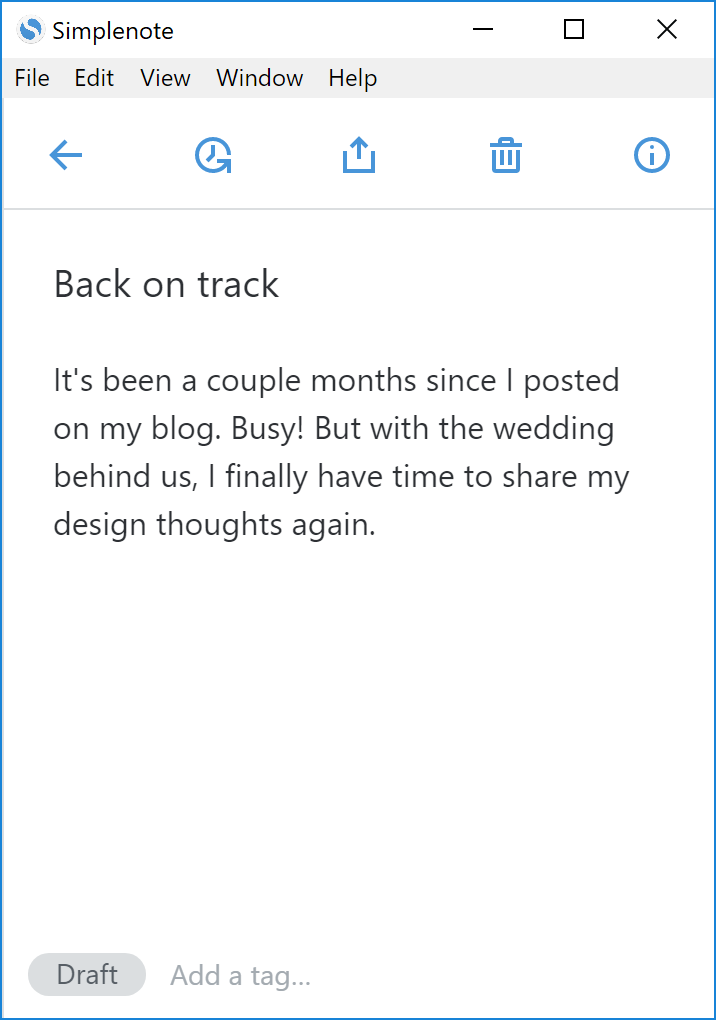716x1020 pixels.
Task: Click the Simplenote logo in the title bar
Action: [x=31, y=31]
